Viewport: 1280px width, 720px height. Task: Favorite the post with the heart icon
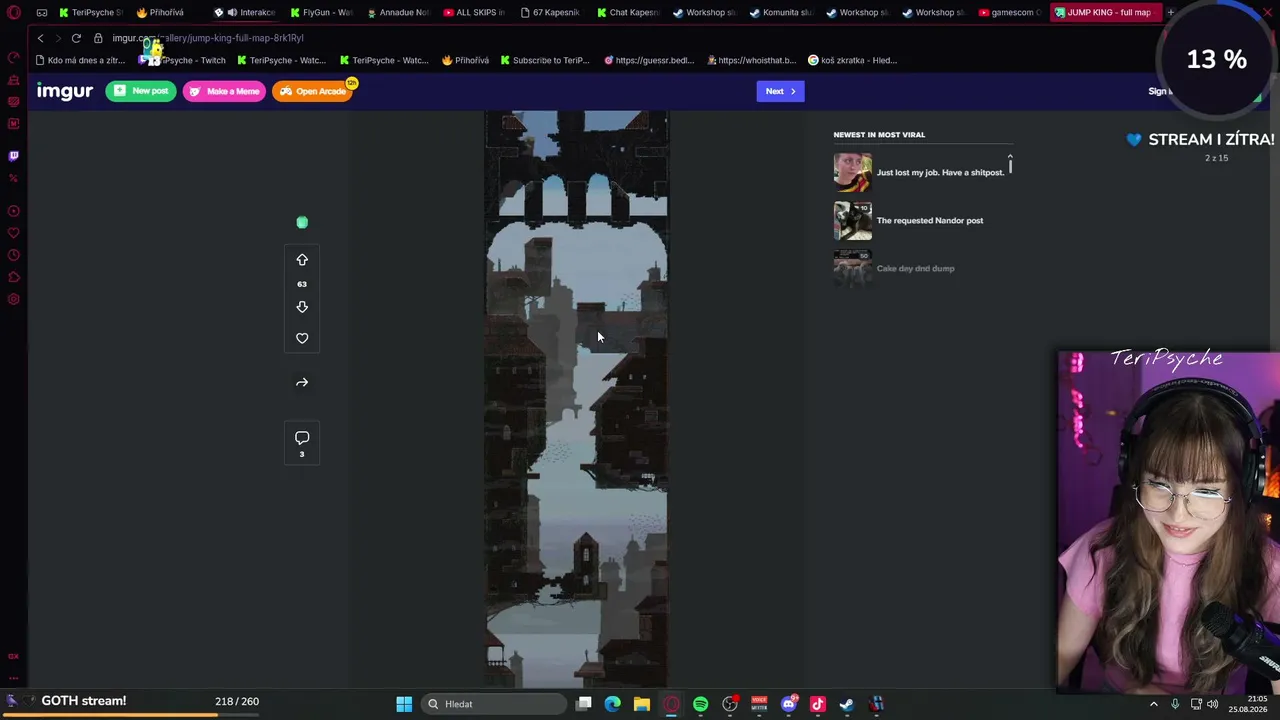click(x=302, y=338)
